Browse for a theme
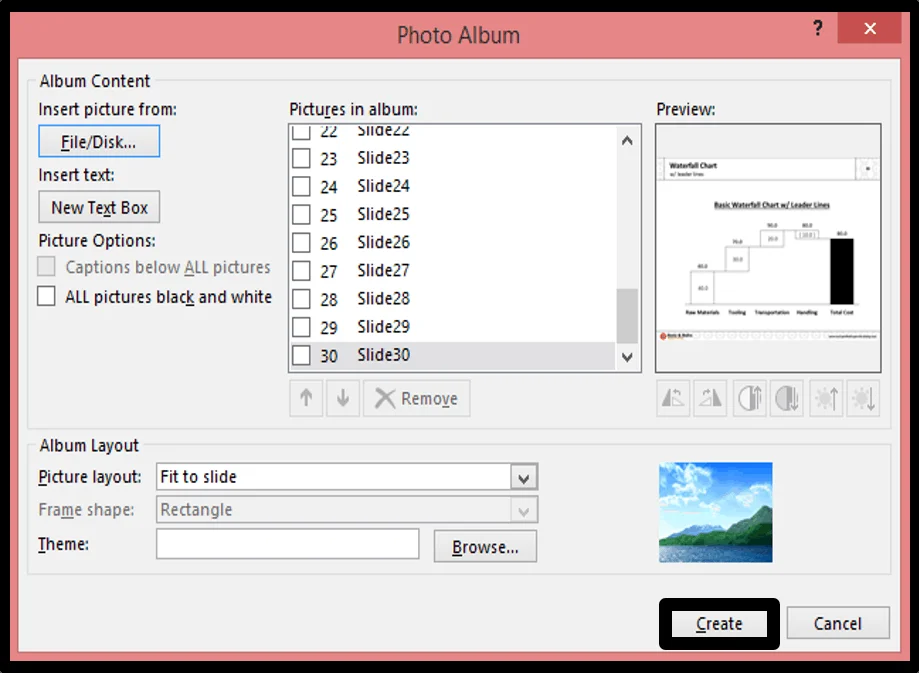Screen dimensions: 919x673 (x=485, y=546)
